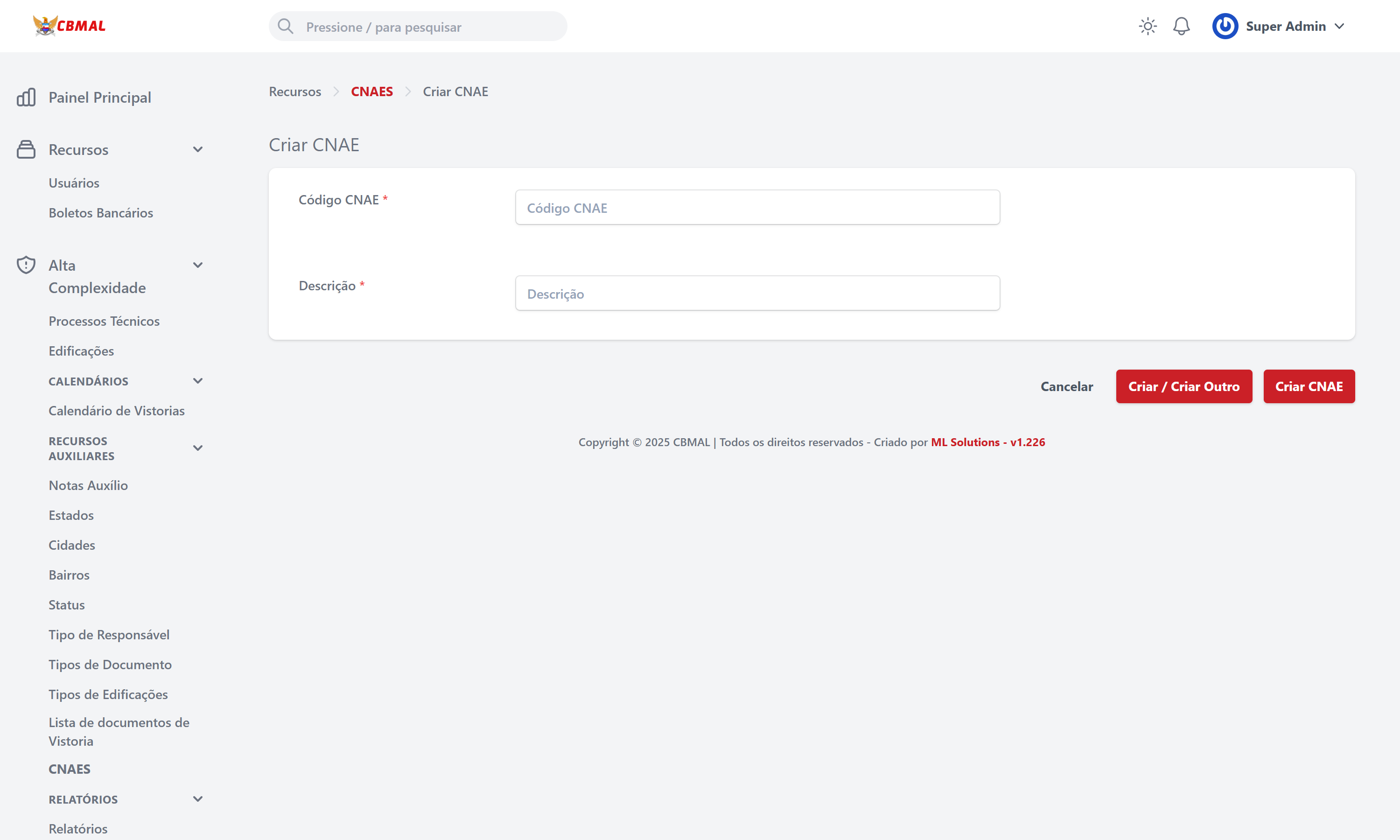
Task: Click the Painel Principal chart icon
Action: click(x=26, y=98)
